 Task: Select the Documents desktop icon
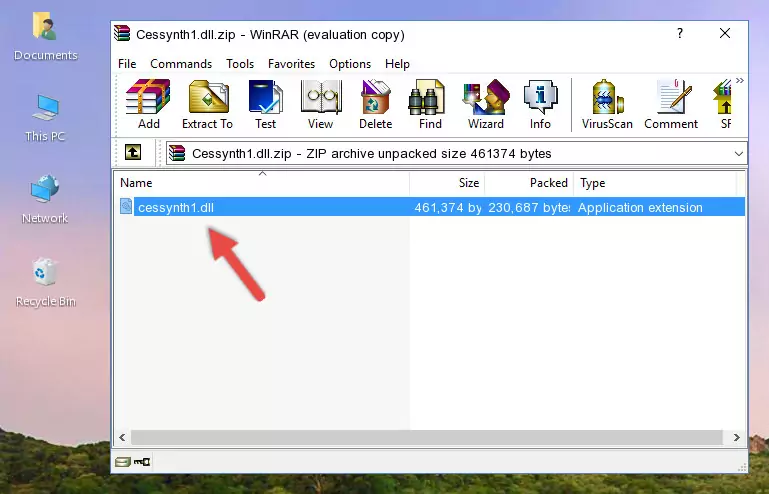pos(45,36)
